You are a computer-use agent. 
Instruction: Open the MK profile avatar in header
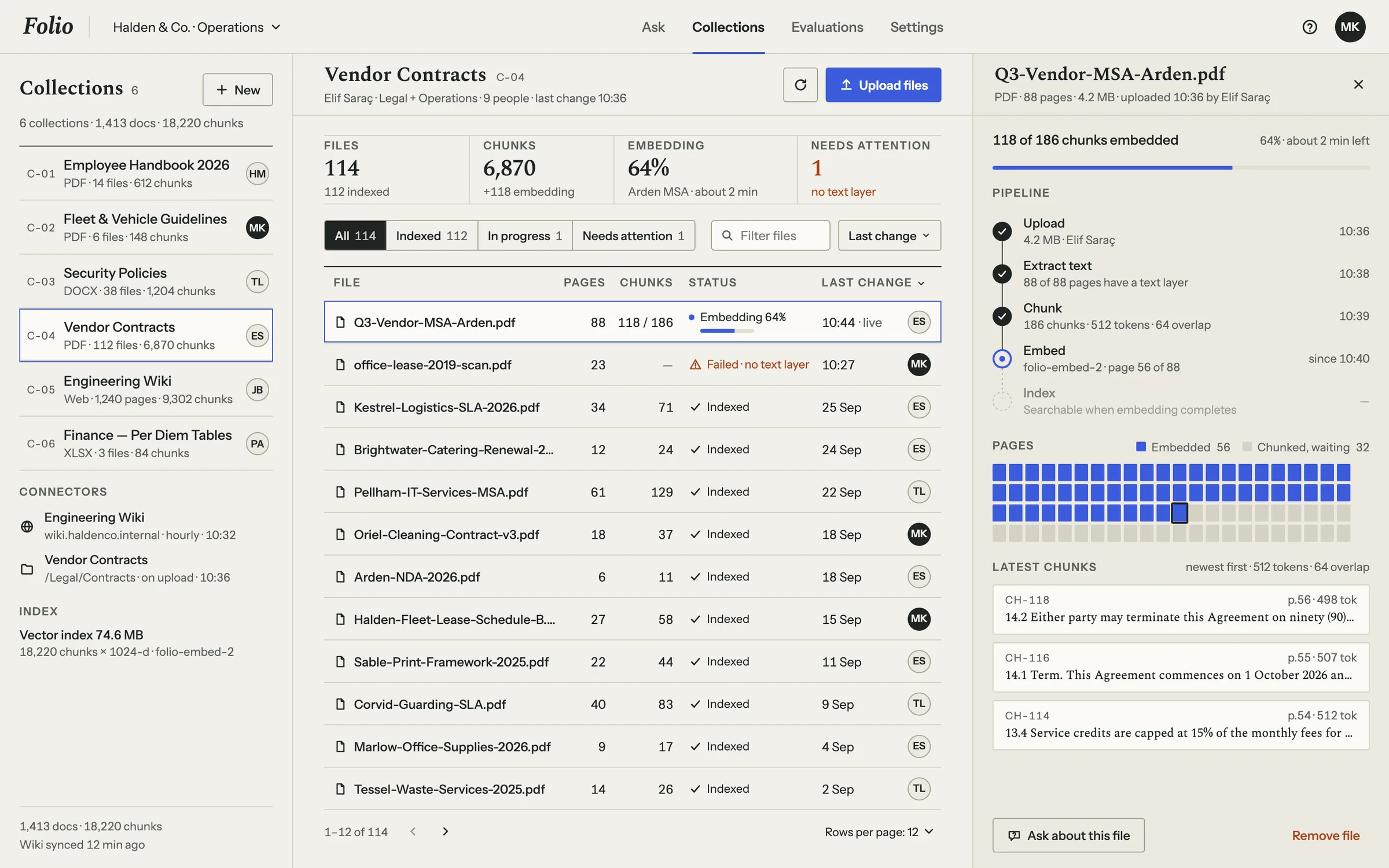point(1350,27)
